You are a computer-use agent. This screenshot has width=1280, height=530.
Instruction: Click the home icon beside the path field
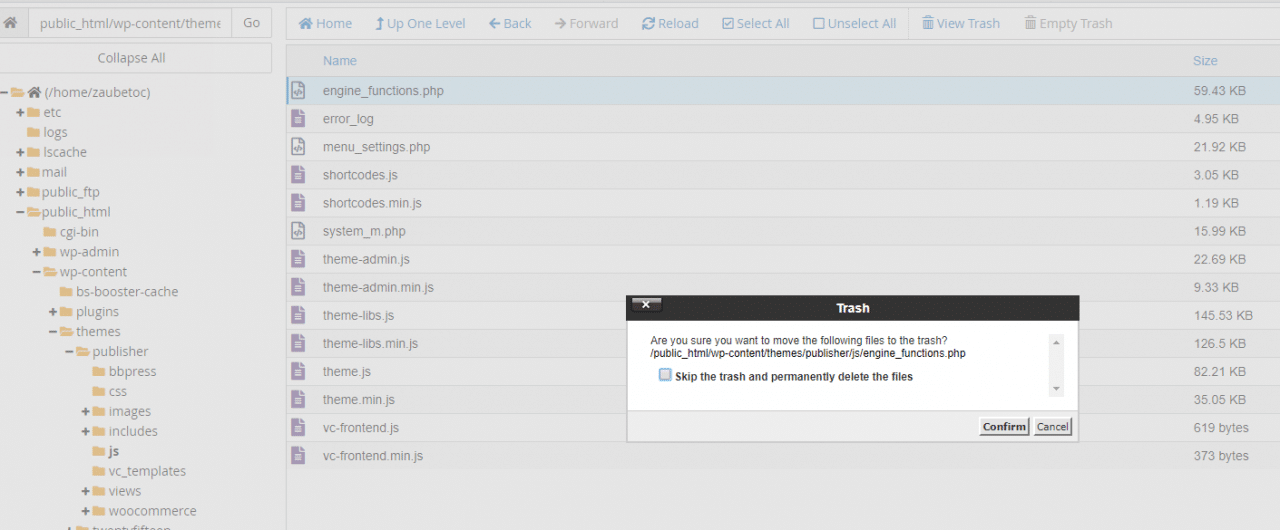coord(11,23)
